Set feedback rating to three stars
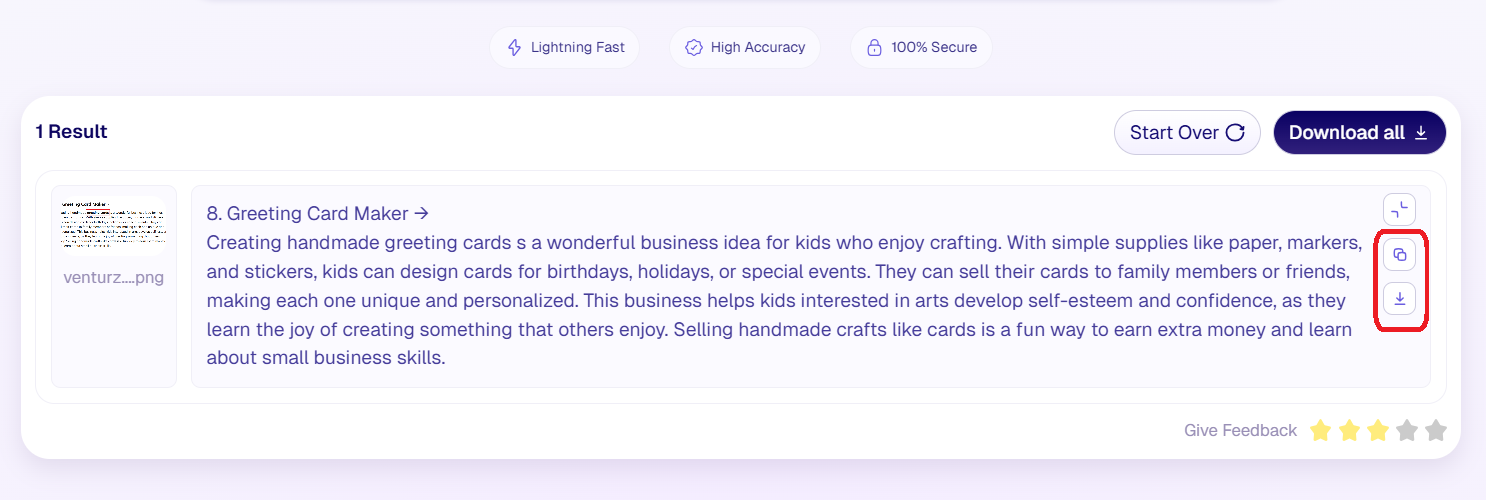Viewport: 1486px width, 500px height. click(1378, 430)
